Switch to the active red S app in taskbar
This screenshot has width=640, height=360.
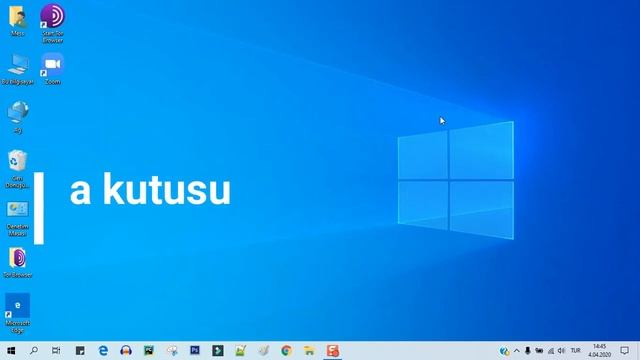coord(333,351)
